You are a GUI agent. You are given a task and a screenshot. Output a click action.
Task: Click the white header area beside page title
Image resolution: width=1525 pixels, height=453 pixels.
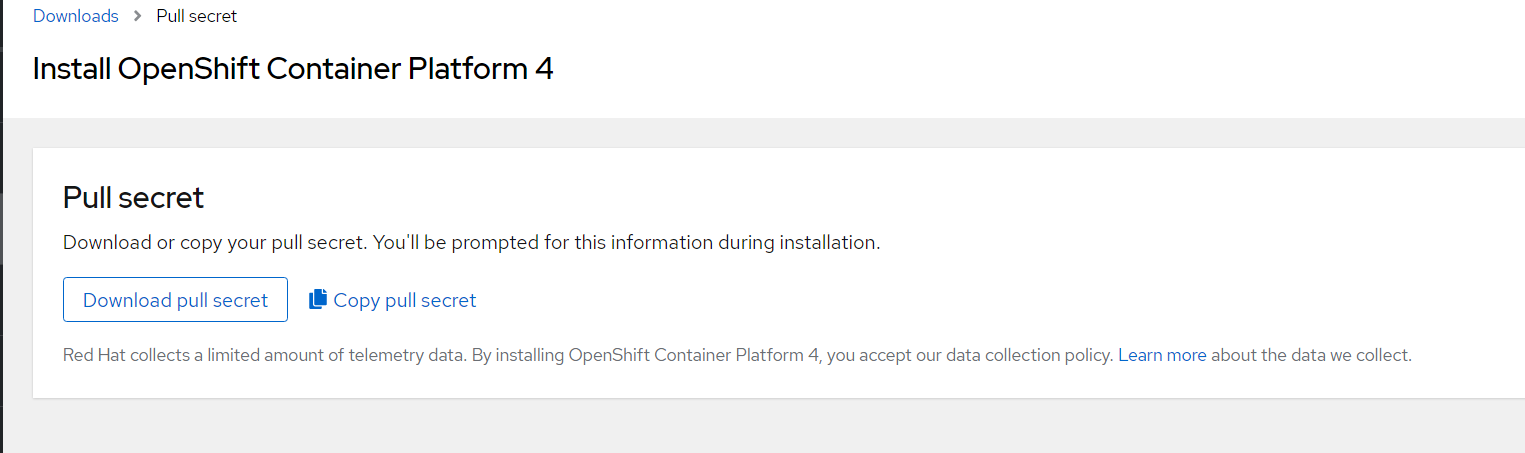1000,69
